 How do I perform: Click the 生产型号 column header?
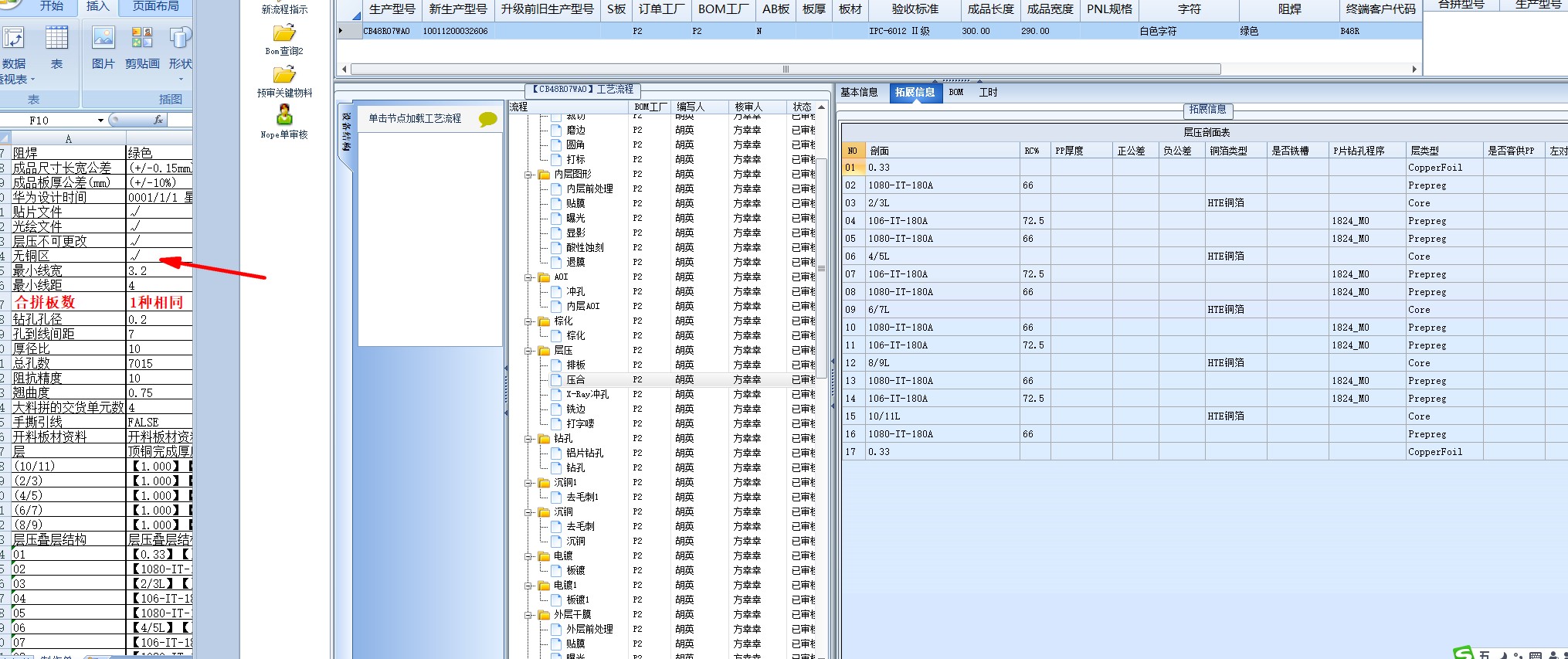(x=392, y=9)
